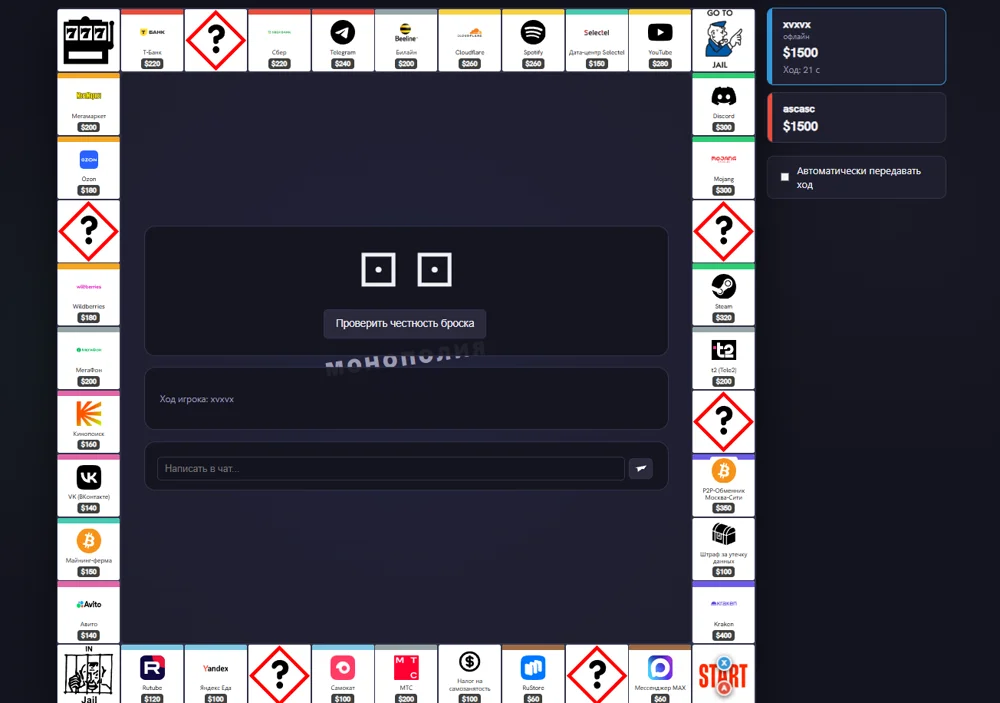
Task: Select the ascasc player card
Action: click(x=857, y=117)
